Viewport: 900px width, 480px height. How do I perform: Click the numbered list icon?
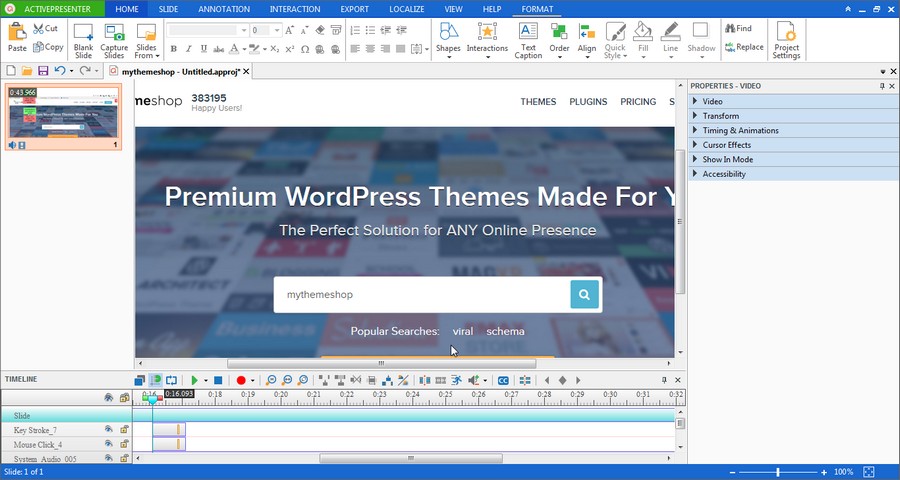(355, 30)
